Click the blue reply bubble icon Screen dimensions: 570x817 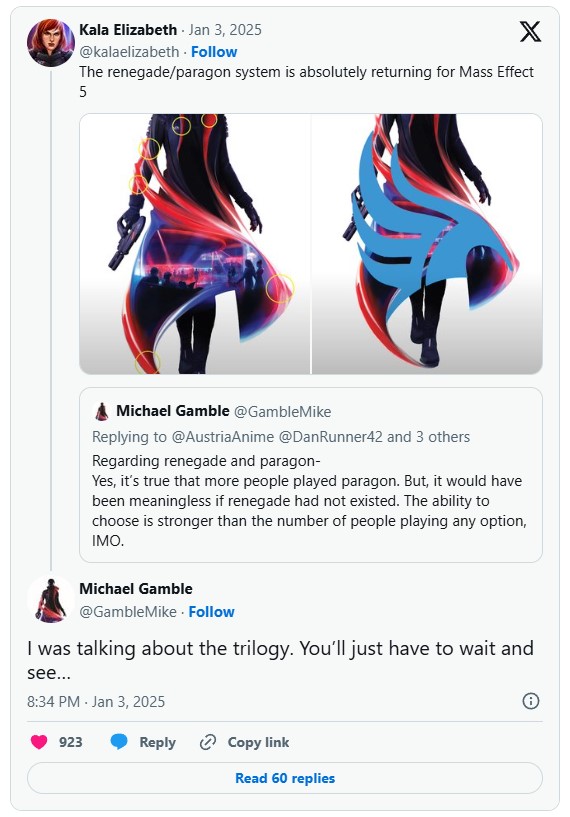[119, 741]
